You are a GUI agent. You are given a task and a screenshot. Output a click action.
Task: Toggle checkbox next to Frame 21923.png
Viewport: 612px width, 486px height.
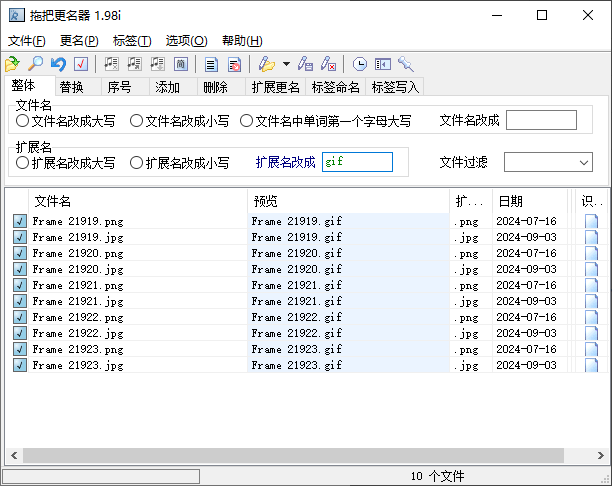(x=19, y=350)
